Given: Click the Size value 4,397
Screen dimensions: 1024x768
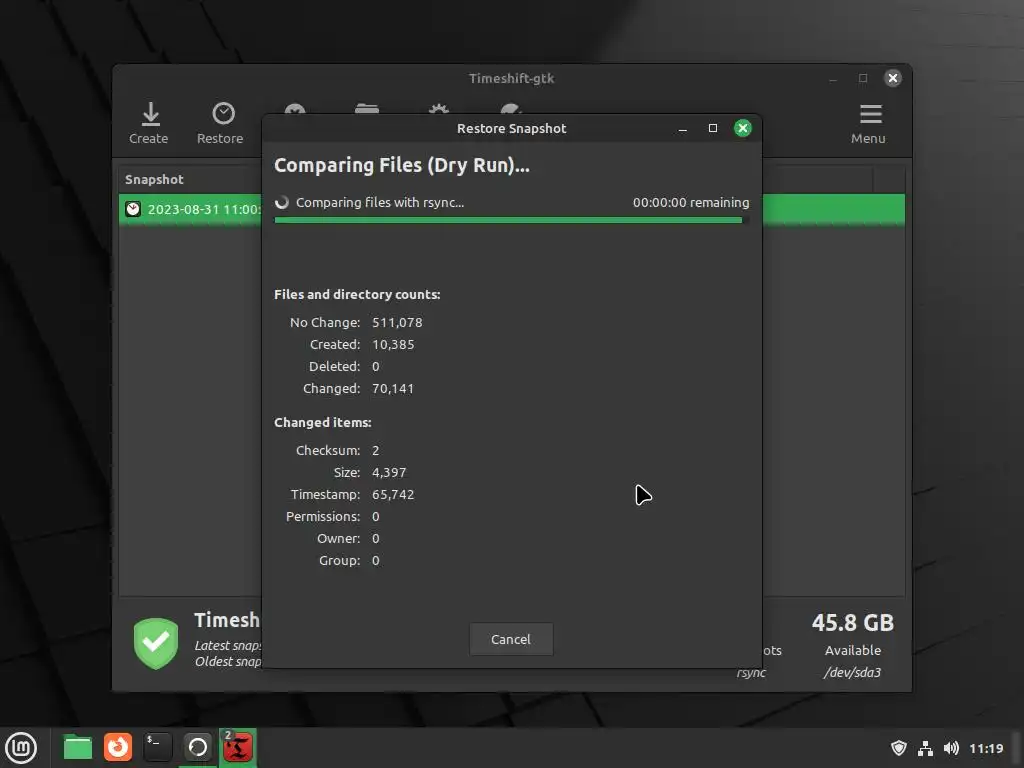Looking at the screenshot, I should [x=389, y=472].
